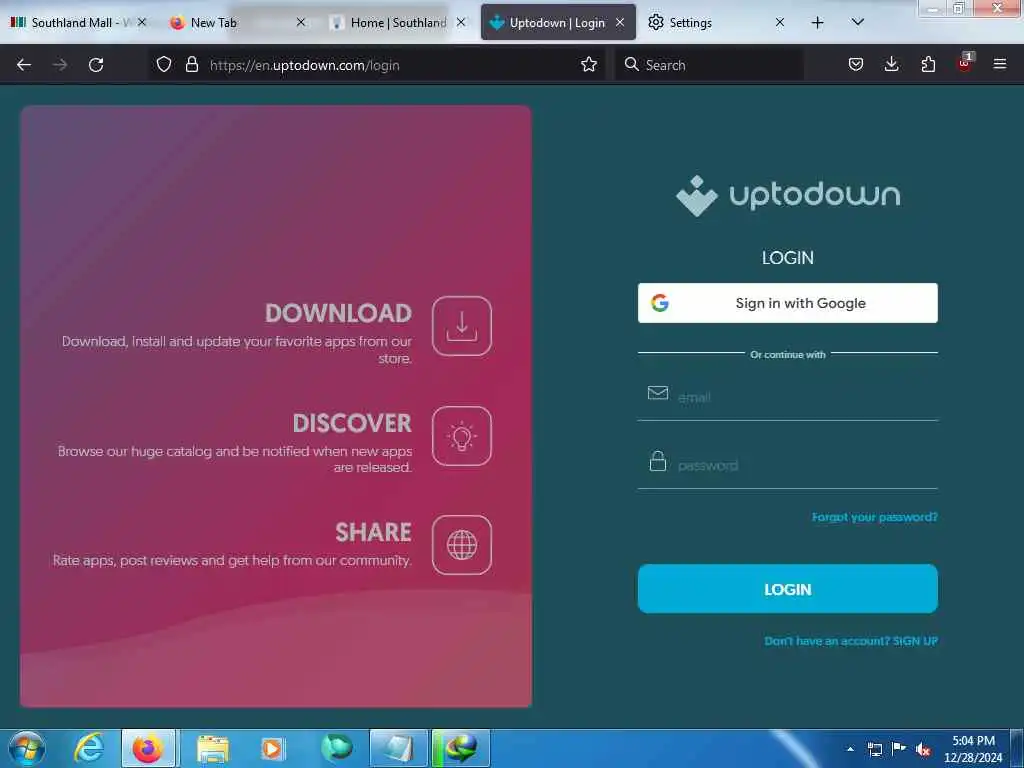Open the media player taskbar icon

(272, 748)
